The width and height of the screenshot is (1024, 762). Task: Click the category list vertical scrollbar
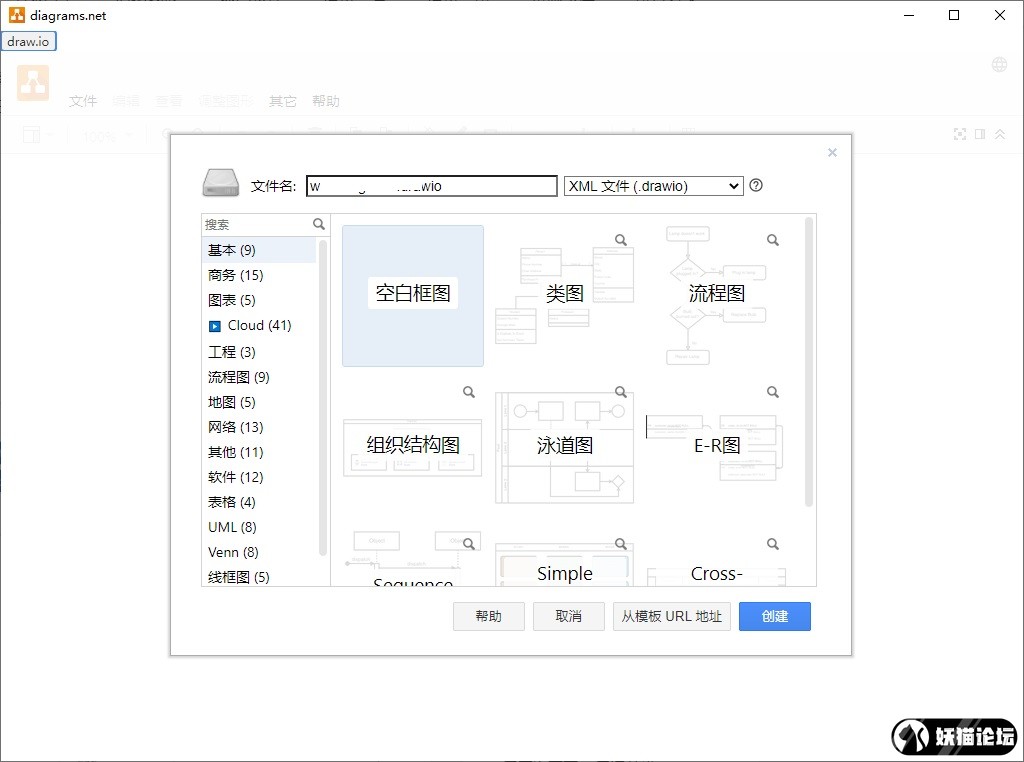322,397
